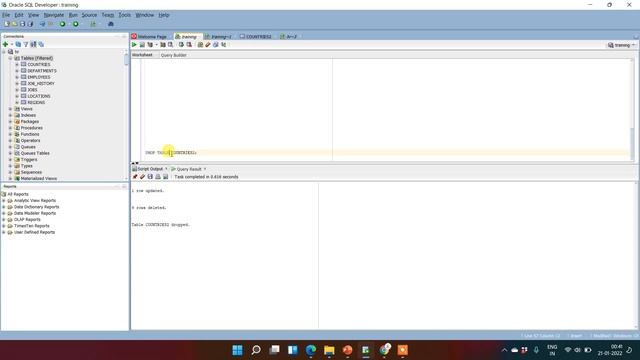Click the Filter funnel icon in Connections panel
The image size is (640, 360).
pyautogui.click(x=26, y=44)
